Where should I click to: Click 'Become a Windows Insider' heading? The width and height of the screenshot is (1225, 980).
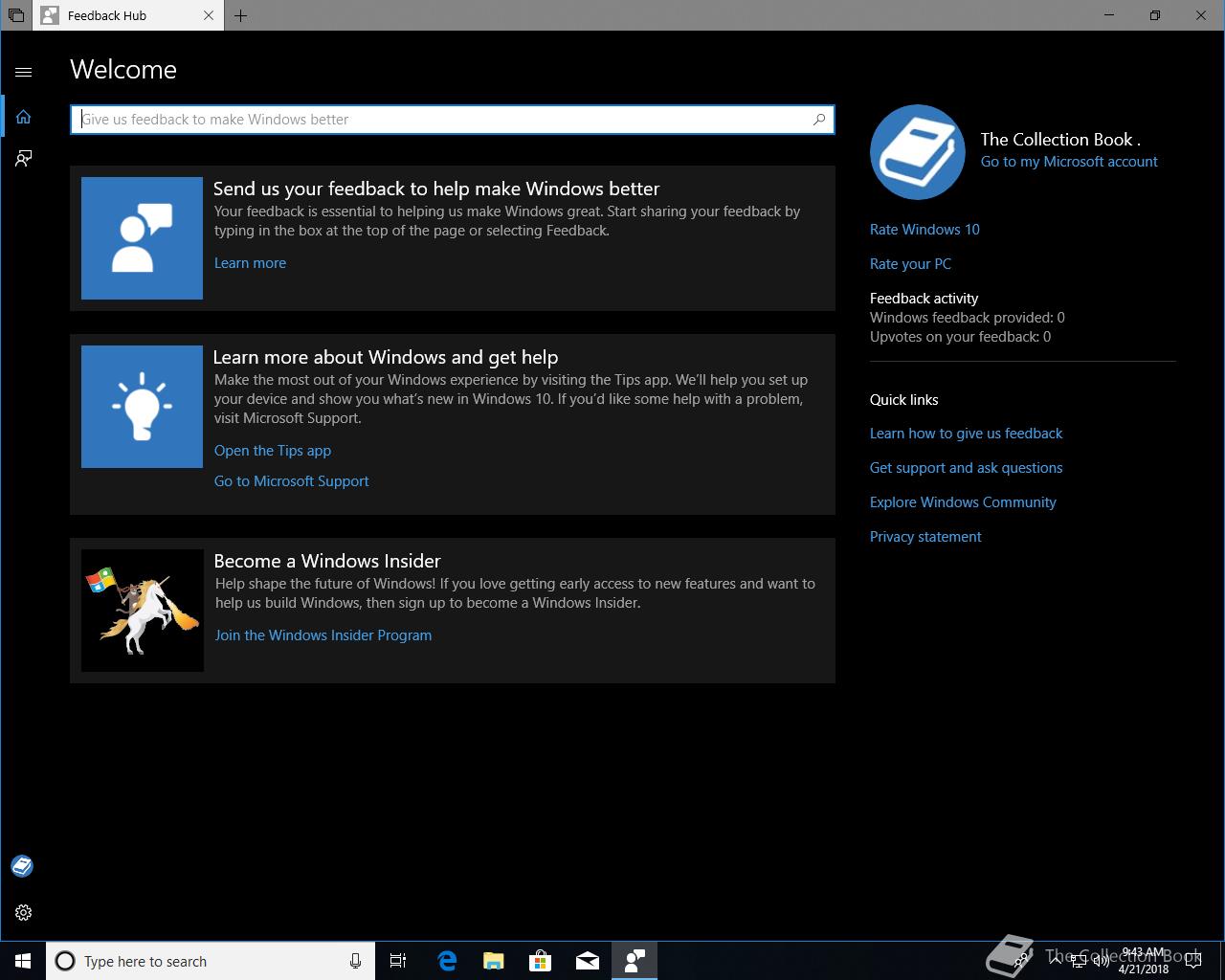327,561
